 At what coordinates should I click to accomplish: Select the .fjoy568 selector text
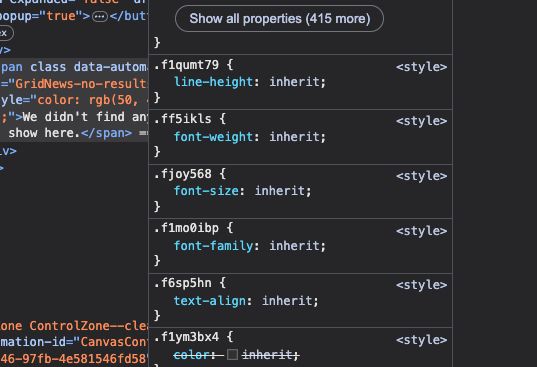[x=183, y=174]
